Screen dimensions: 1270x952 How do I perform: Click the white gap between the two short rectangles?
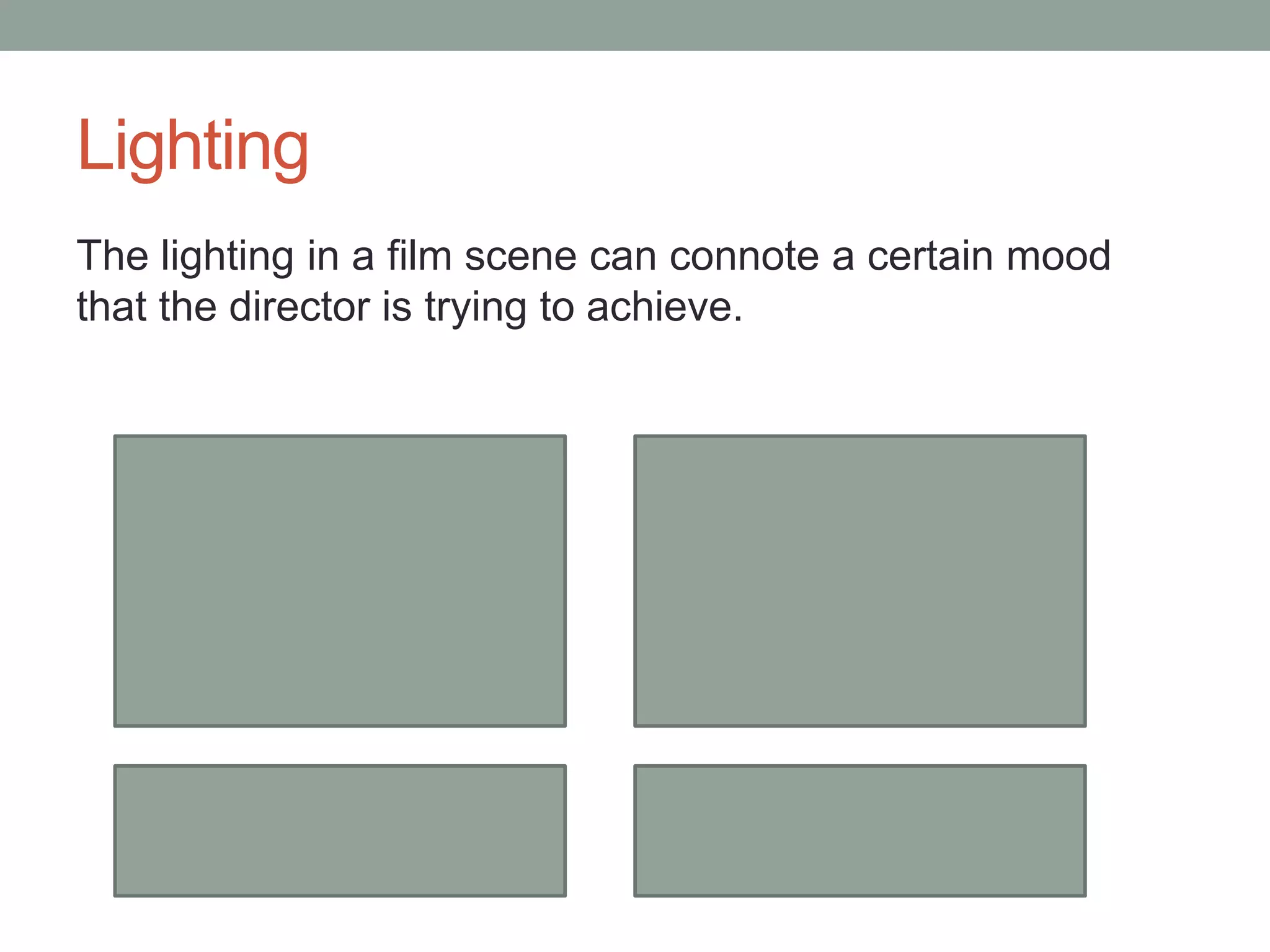tap(600, 831)
